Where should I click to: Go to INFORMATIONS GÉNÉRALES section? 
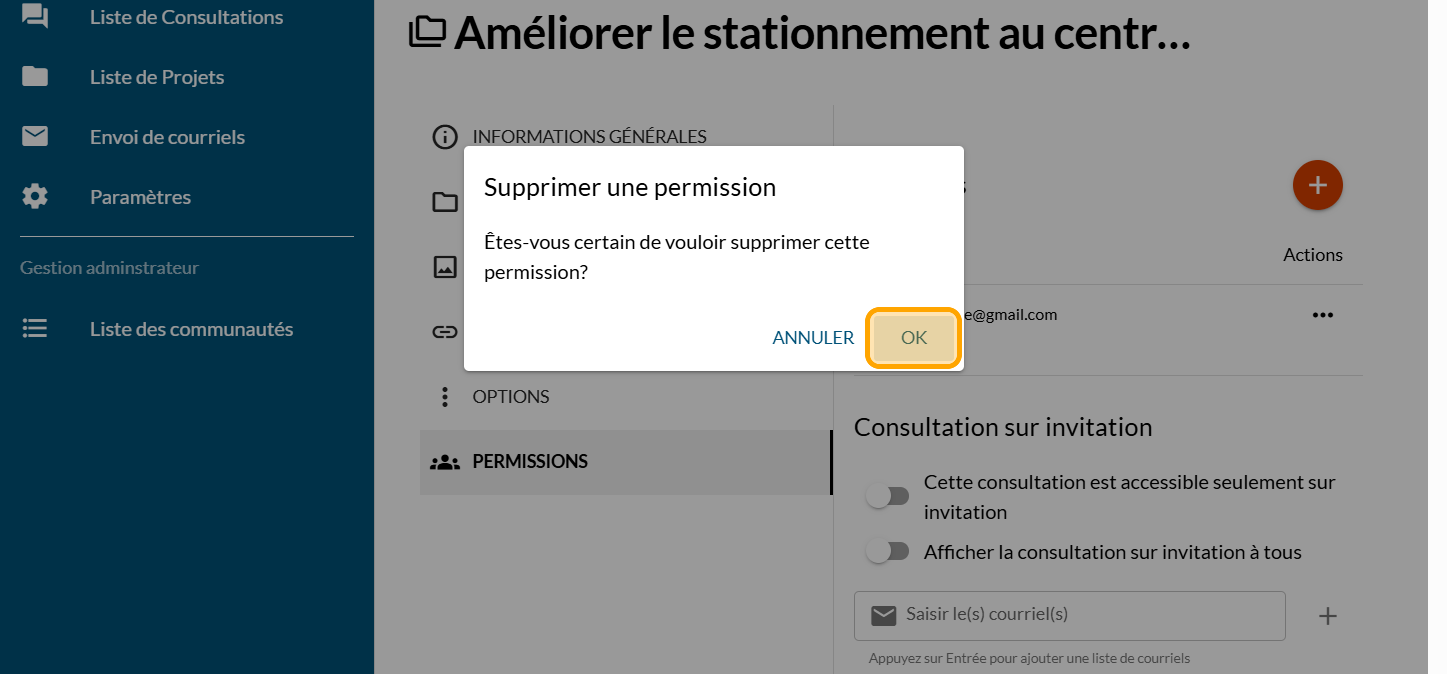tap(589, 137)
